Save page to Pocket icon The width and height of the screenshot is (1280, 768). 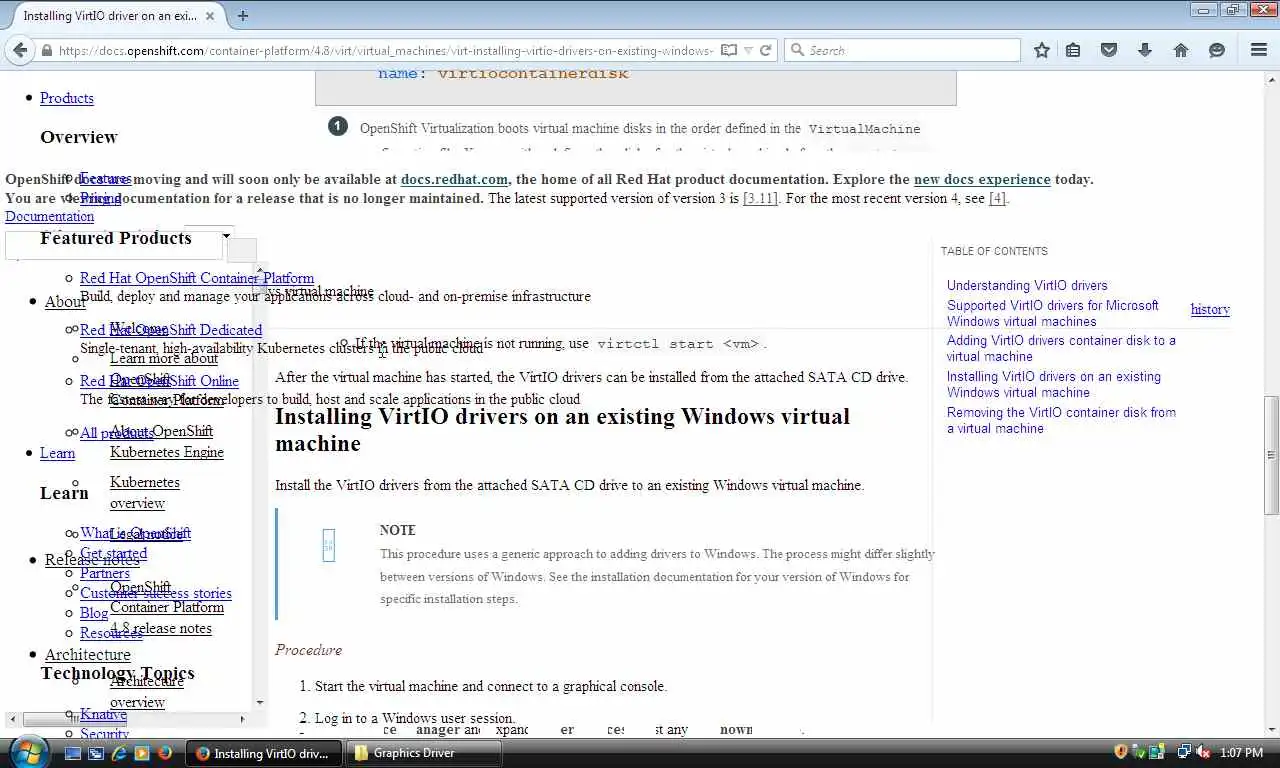pyautogui.click(x=1109, y=50)
